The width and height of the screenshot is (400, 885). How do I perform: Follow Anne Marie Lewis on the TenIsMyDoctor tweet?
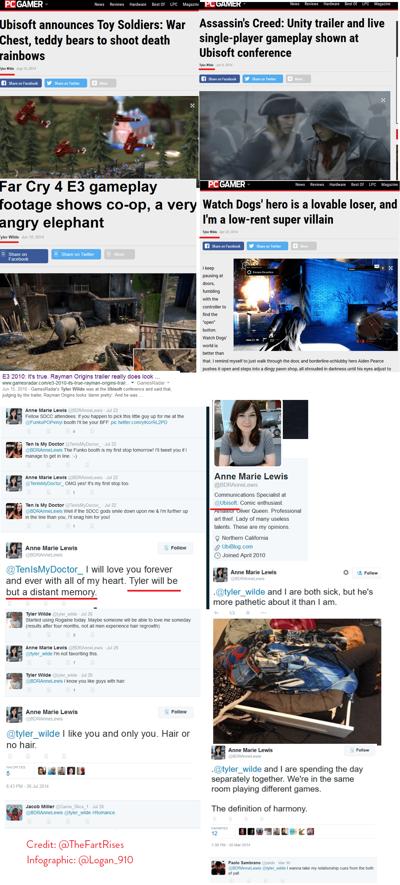click(x=175, y=548)
